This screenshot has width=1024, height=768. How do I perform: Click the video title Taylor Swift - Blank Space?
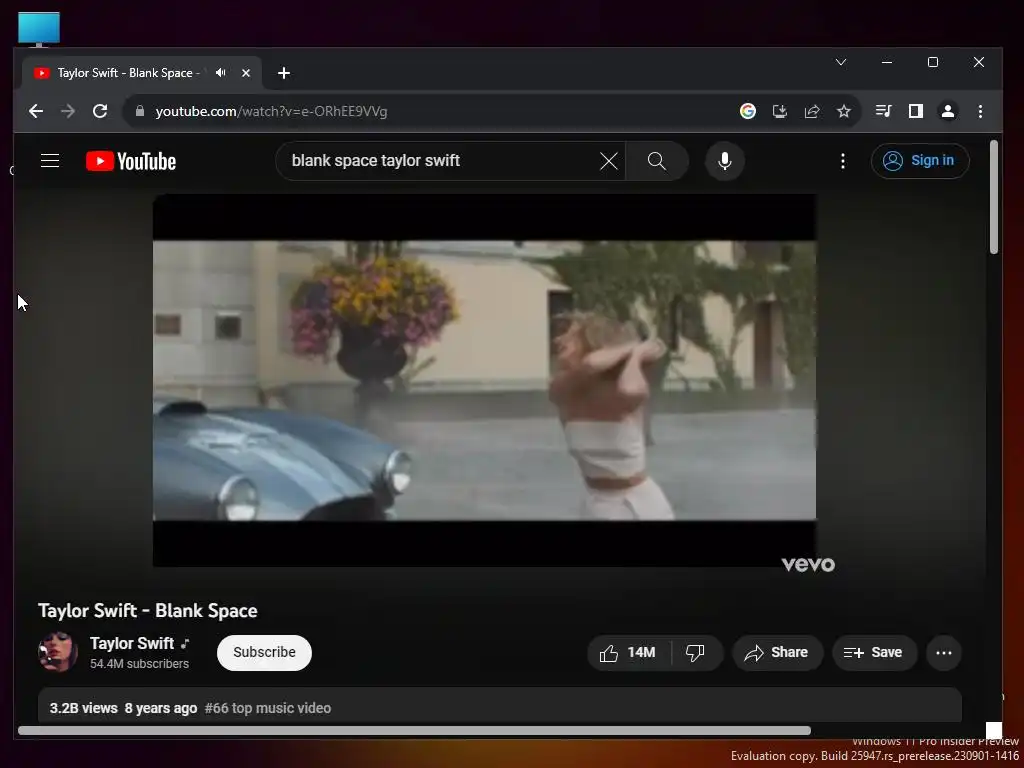148,611
